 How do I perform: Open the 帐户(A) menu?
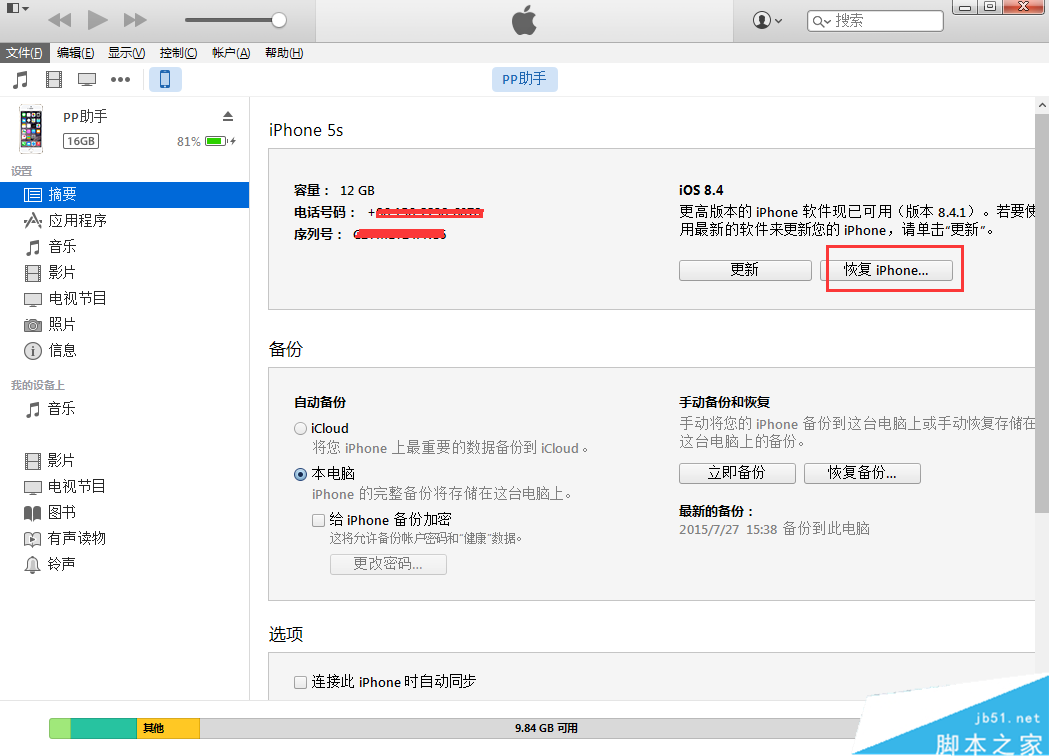click(231, 53)
